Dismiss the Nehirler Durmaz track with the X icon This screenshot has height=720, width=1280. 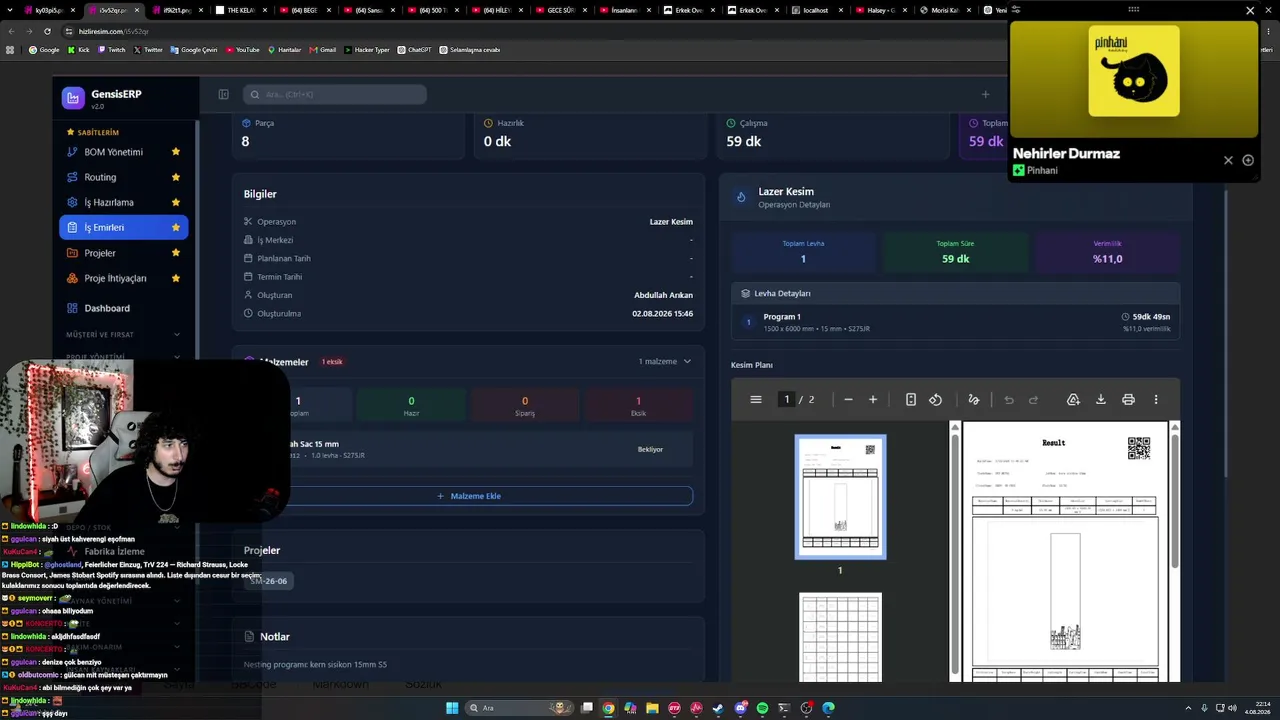(1228, 160)
